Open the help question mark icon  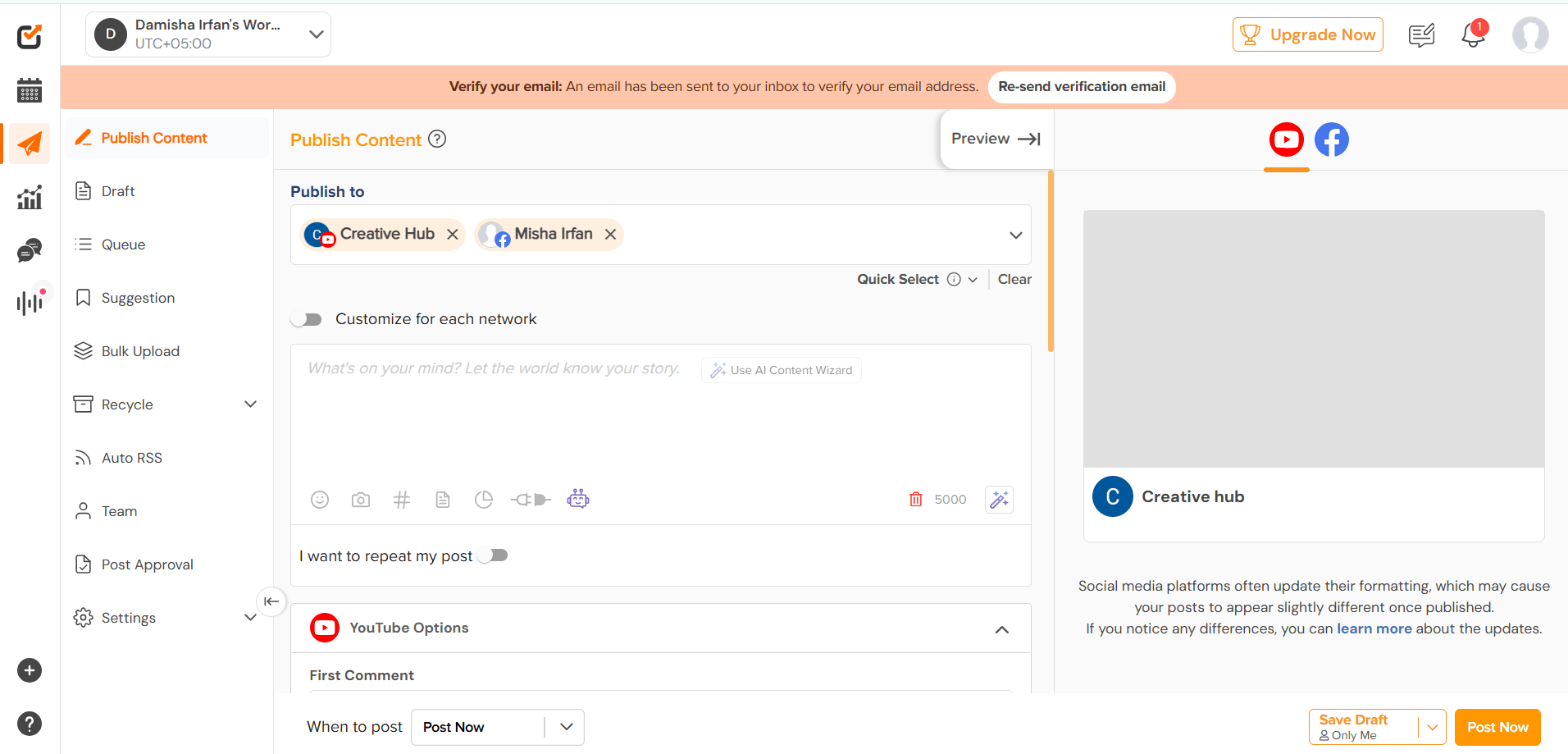[x=30, y=724]
